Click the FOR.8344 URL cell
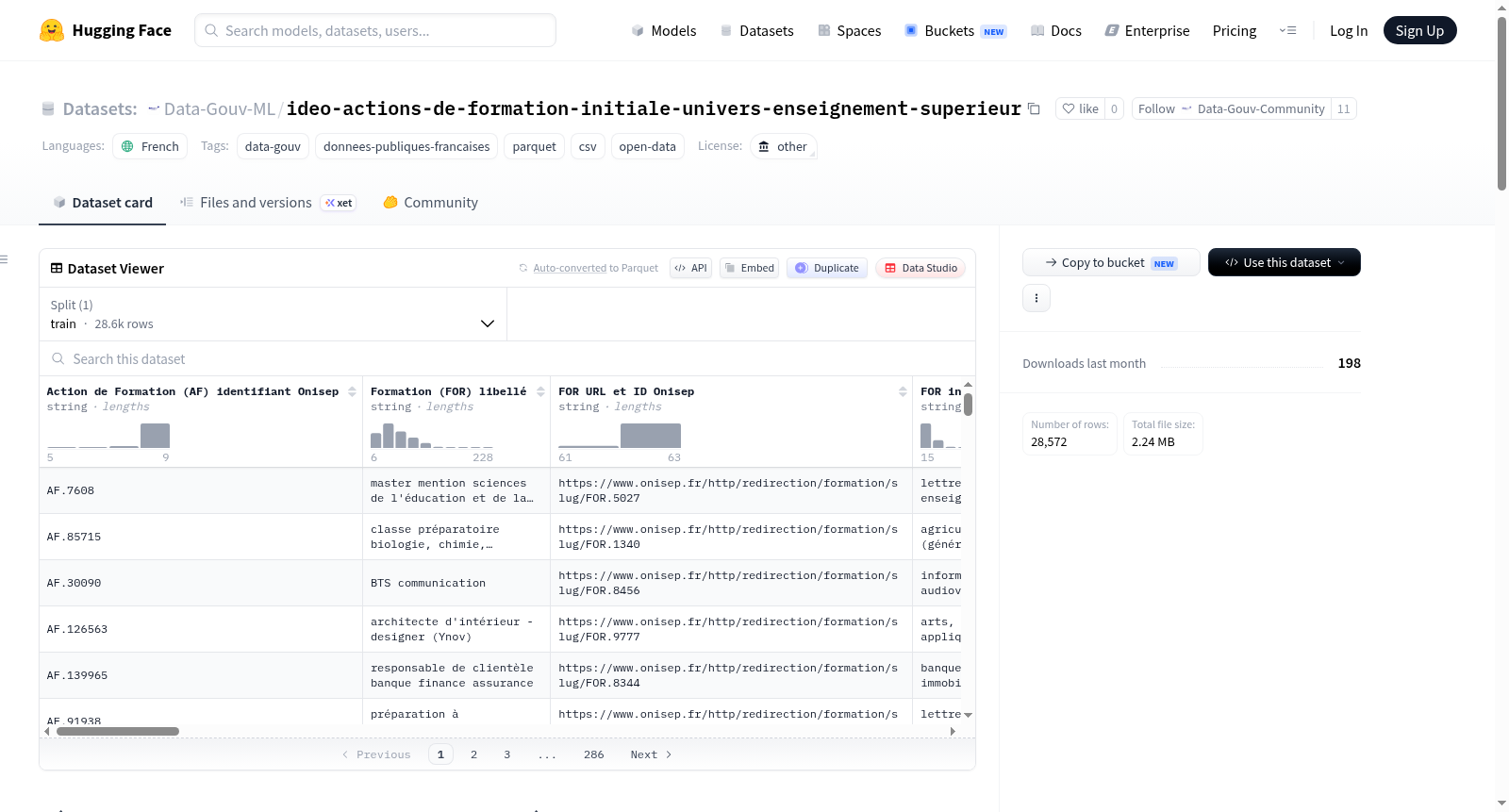The height and width of the screenshot is (812, 1509). [x=731, y=675]
